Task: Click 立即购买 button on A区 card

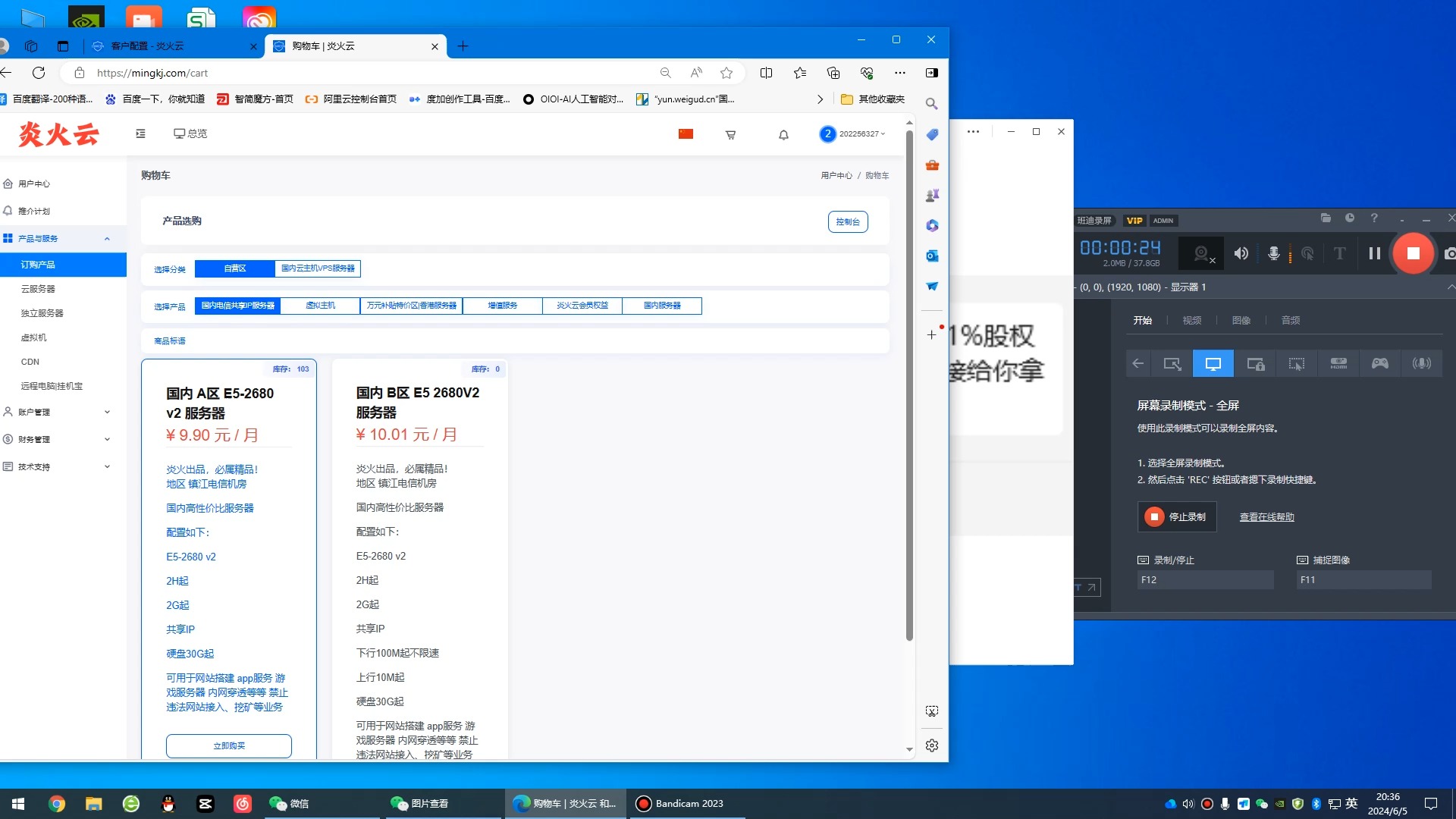Action: tap(229, 745)
